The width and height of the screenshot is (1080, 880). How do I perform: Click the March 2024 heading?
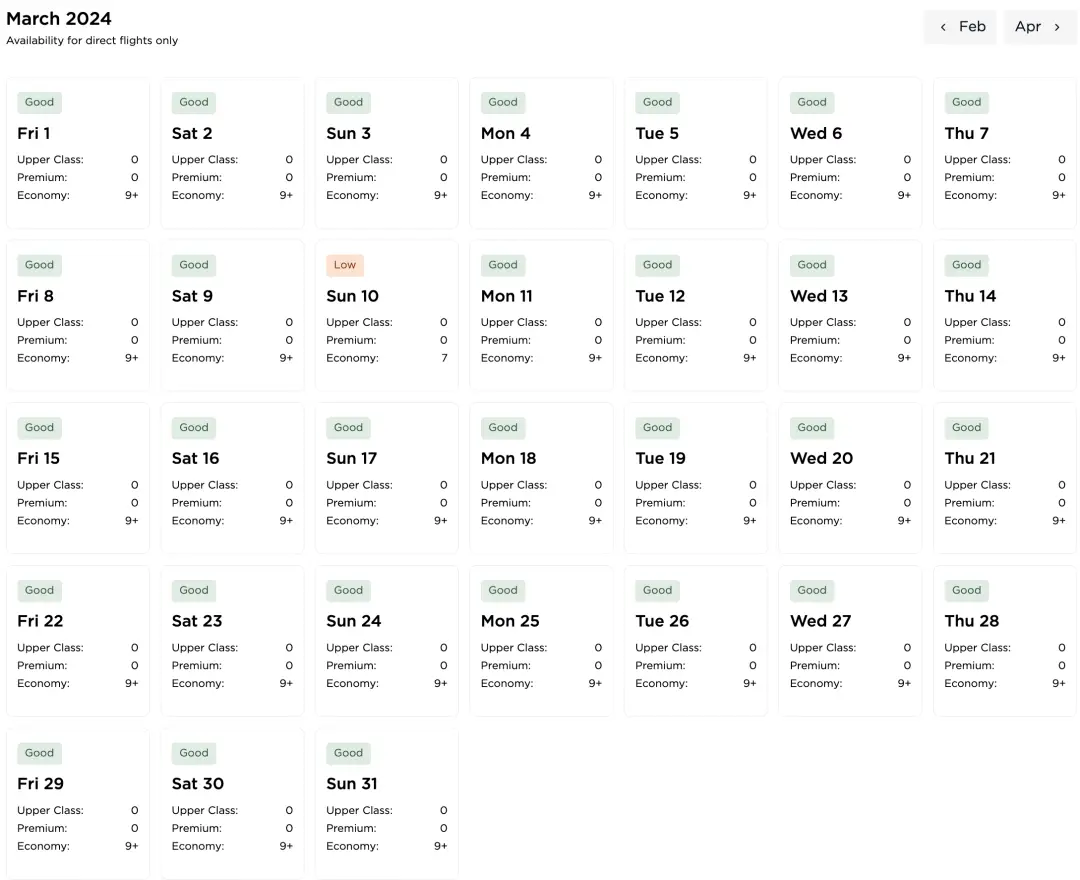pyautogui.click(x=59, y=19)
